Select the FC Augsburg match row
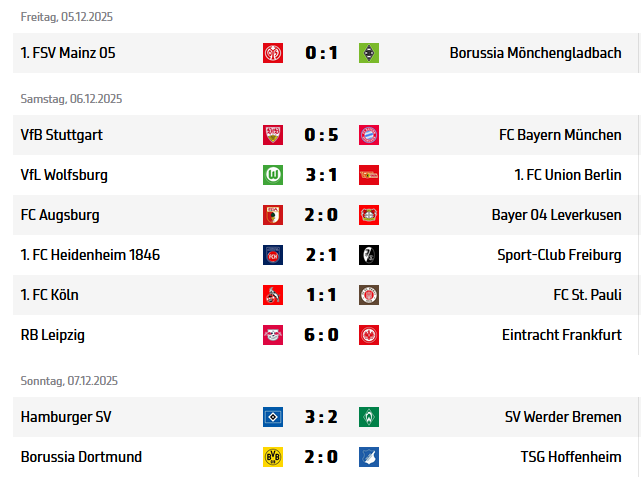The height and width of the screenshot is (498, 641). [x=150, y=215]
